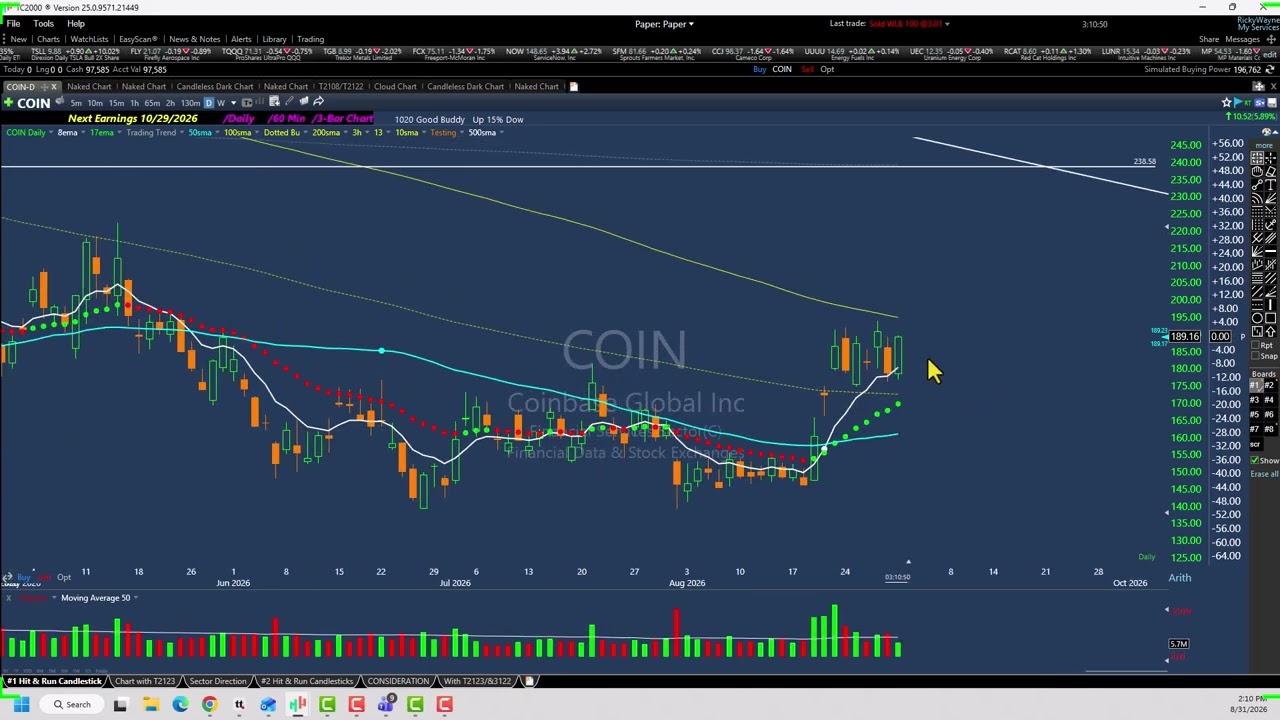The height and width of the screenshot is (720, 1280).
Task: Click the Sell button in the top order bar
Action: [808, 69]
